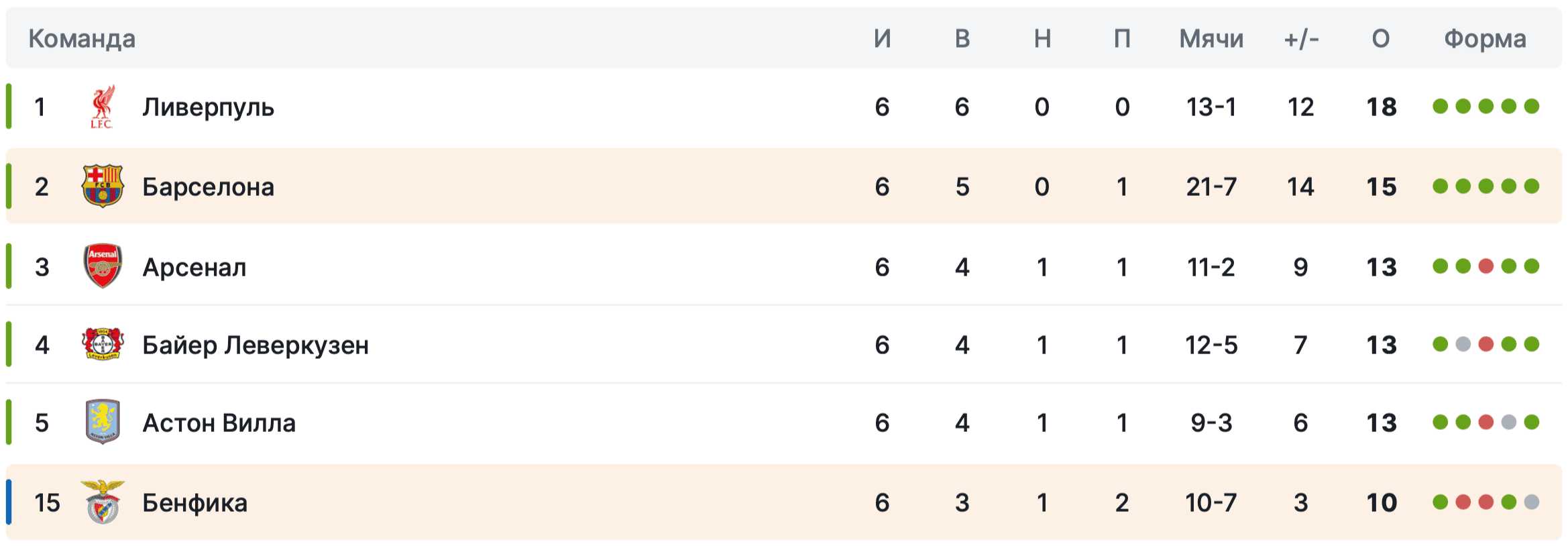This screenshot has width=1568, height=546.
Task: Click Benfica's grey draw form dot
Action: (x=1532, y=502)
